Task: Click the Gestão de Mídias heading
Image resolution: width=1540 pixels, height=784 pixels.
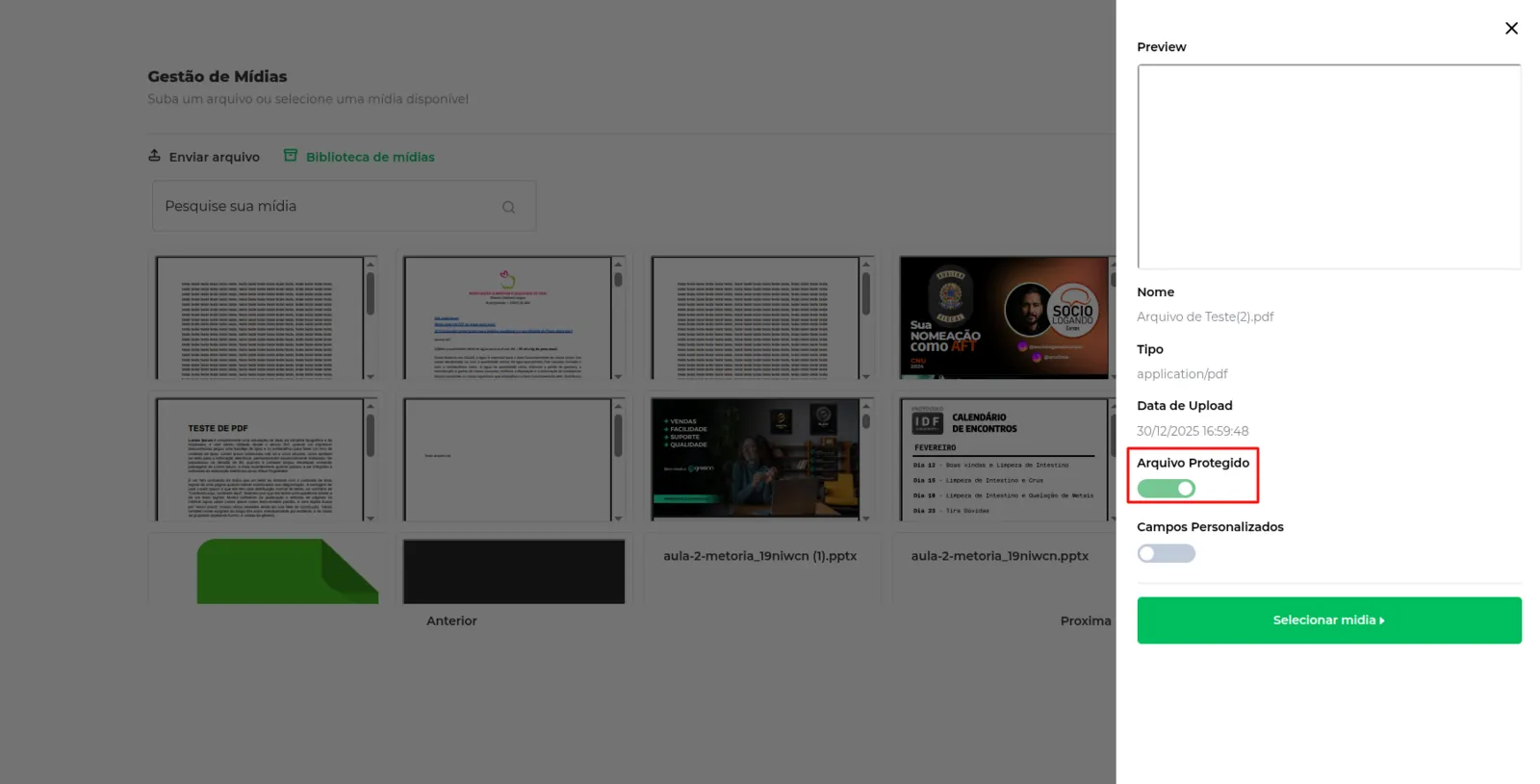Action: (x=218, y=77)
